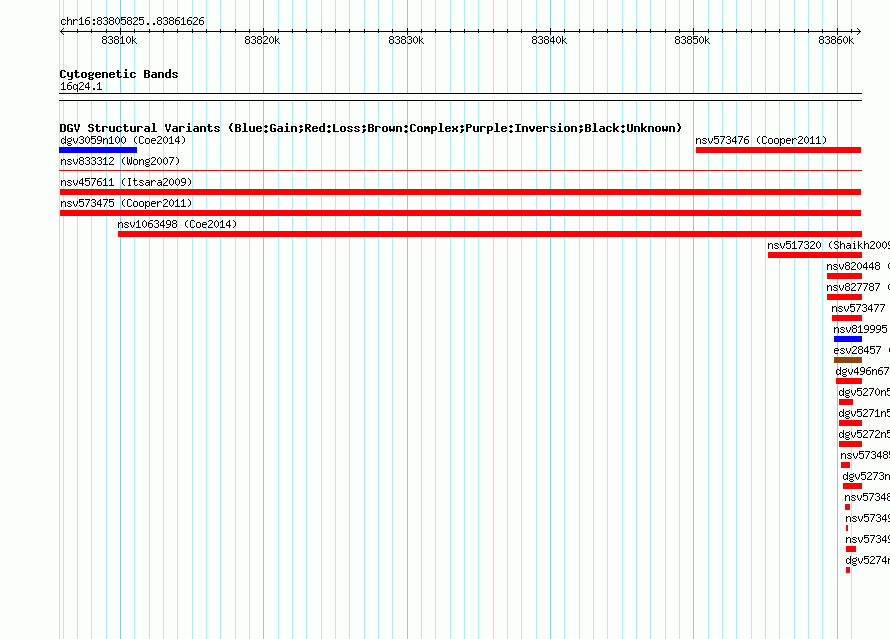The image size is (890, 639).
Task: Open the dgv3059n100 (Coe2014) label
Action: pos(123,140)
